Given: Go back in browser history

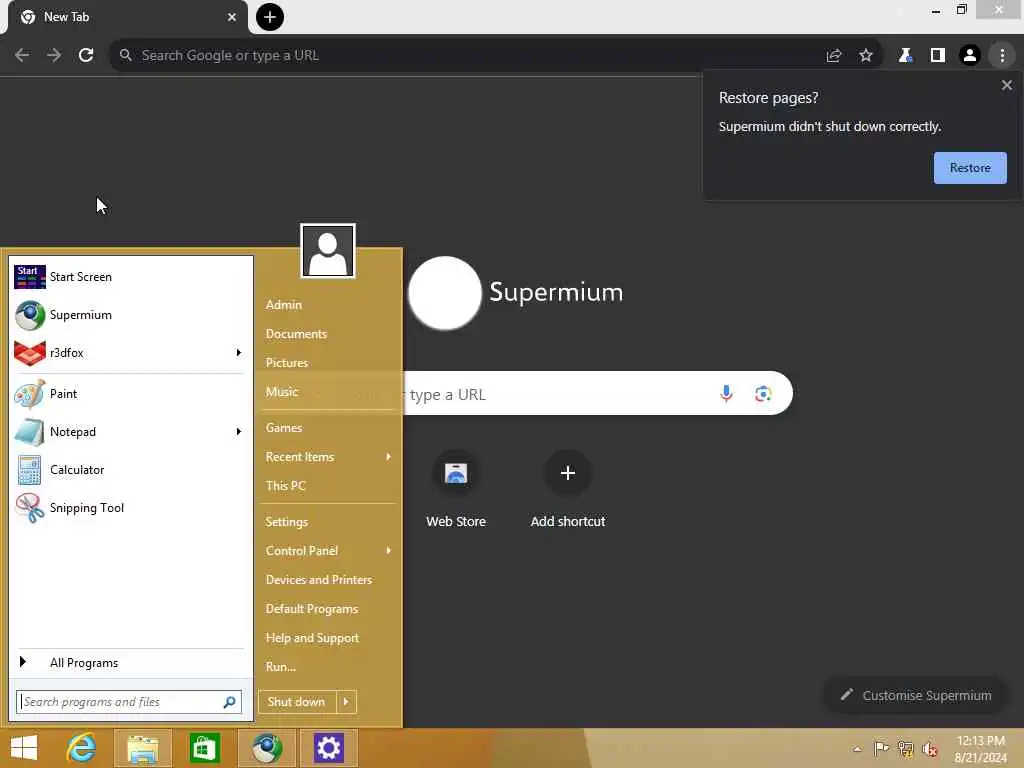Looking at the screenshot, I should pos(22,56).
